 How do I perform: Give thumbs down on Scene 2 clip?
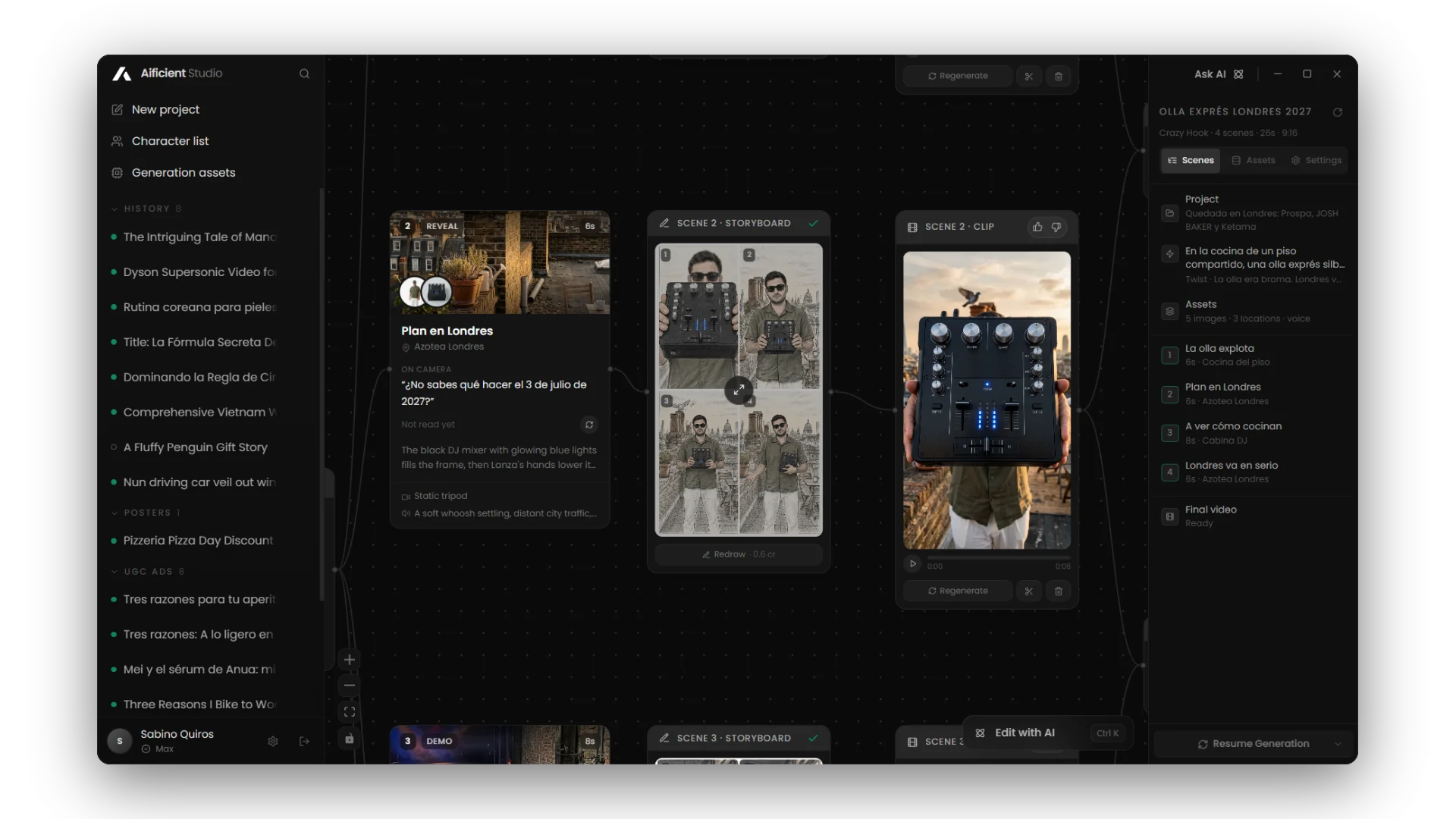[1056, 227]
